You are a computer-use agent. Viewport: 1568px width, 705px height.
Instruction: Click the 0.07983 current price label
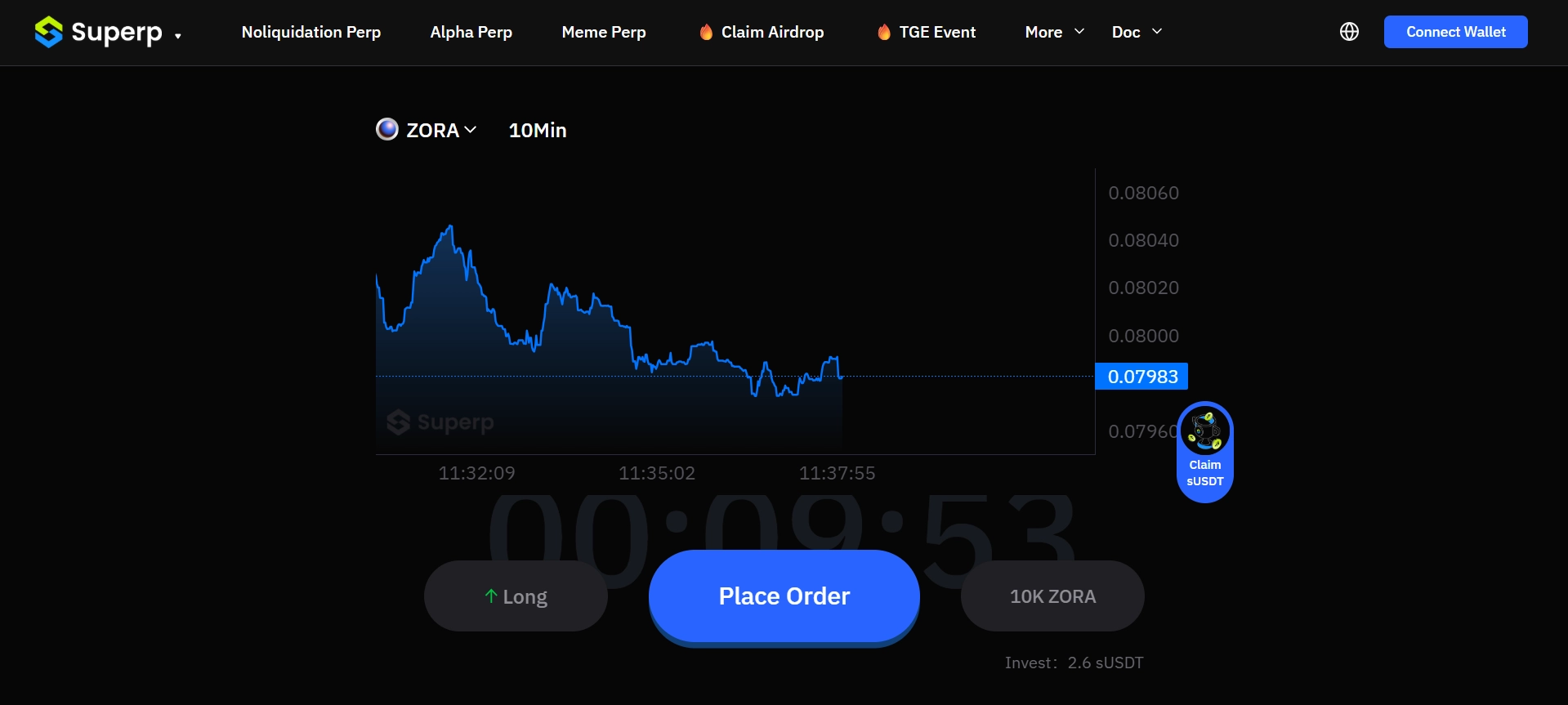(x=1141, y=377)
